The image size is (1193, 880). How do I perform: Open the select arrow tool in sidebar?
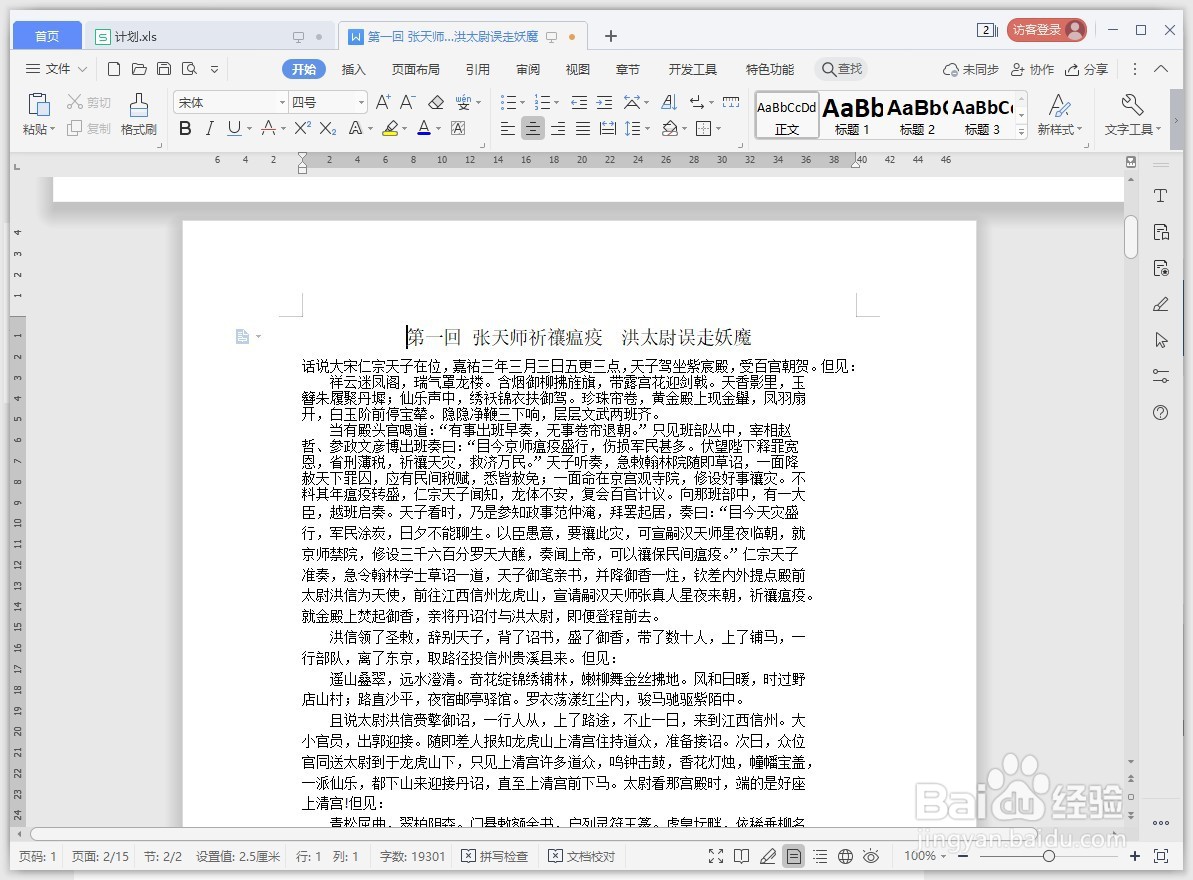click(1160, 339)
